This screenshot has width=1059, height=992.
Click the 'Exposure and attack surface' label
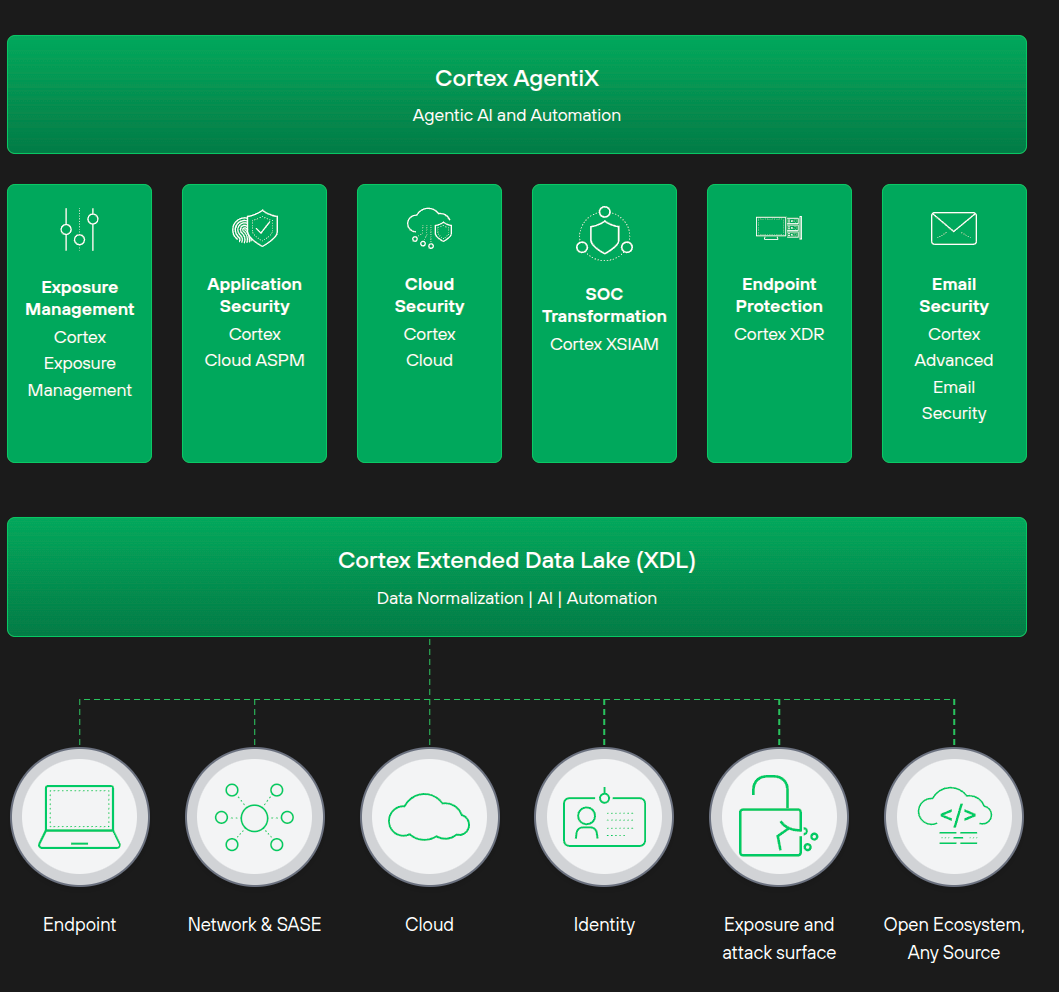[x=779, y=939]
